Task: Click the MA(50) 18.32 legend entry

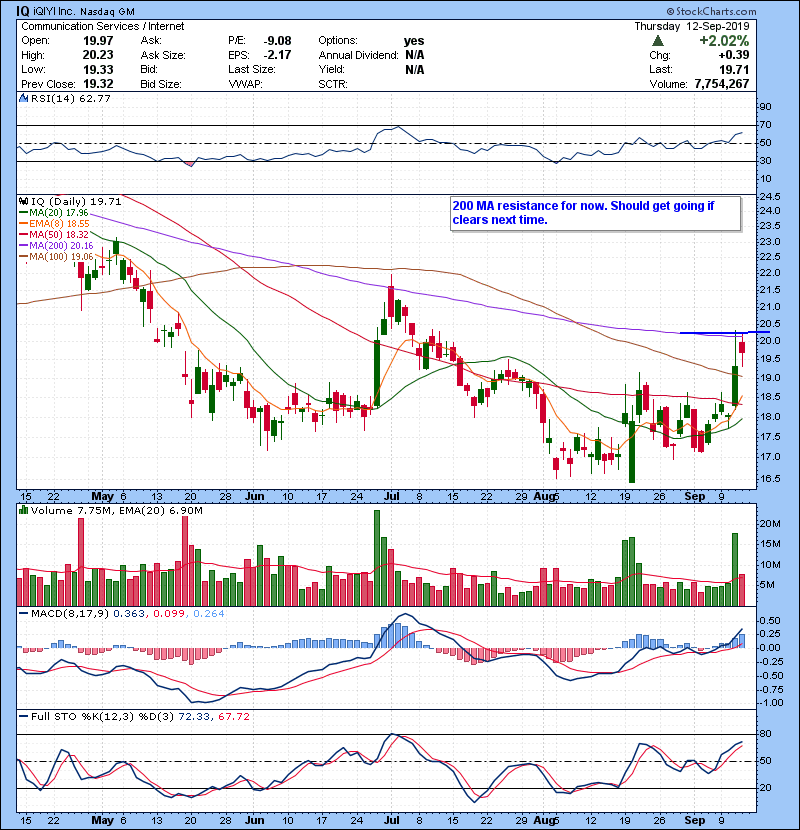Action: click(53, 234)
